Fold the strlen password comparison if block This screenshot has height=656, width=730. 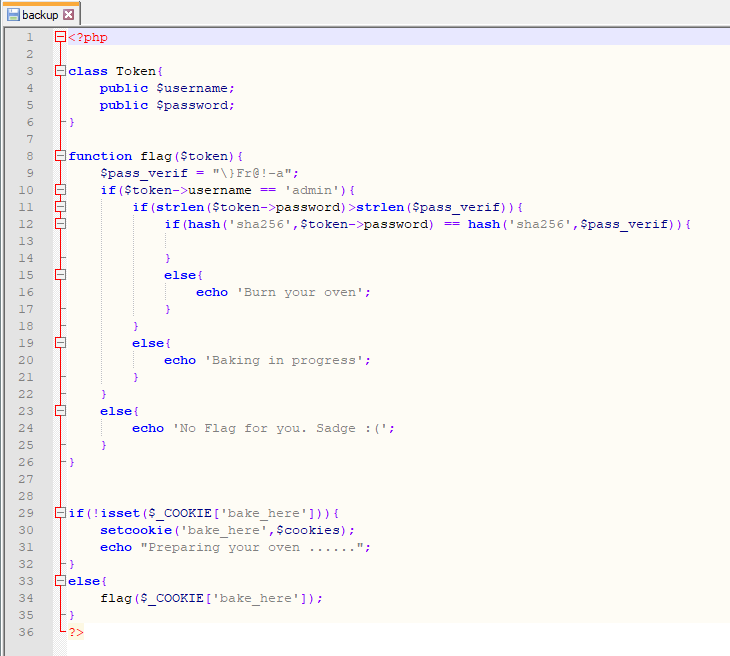click(x=61, y=207)
